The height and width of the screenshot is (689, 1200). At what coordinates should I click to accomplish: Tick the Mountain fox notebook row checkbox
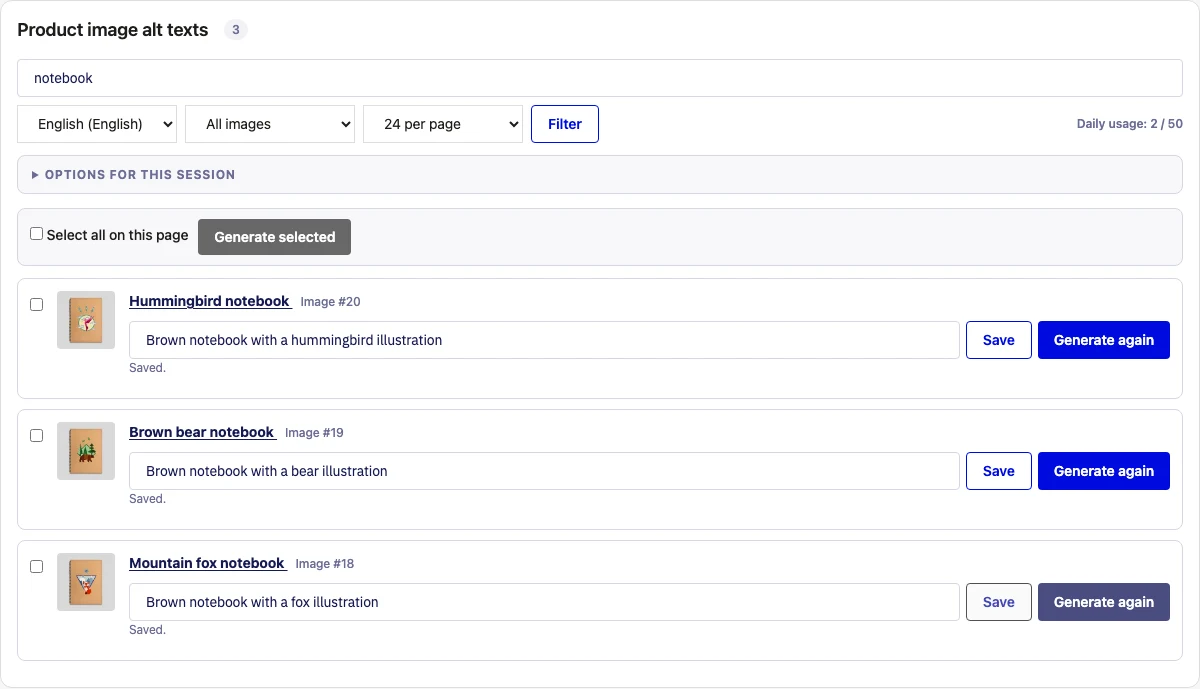(37, 567)
